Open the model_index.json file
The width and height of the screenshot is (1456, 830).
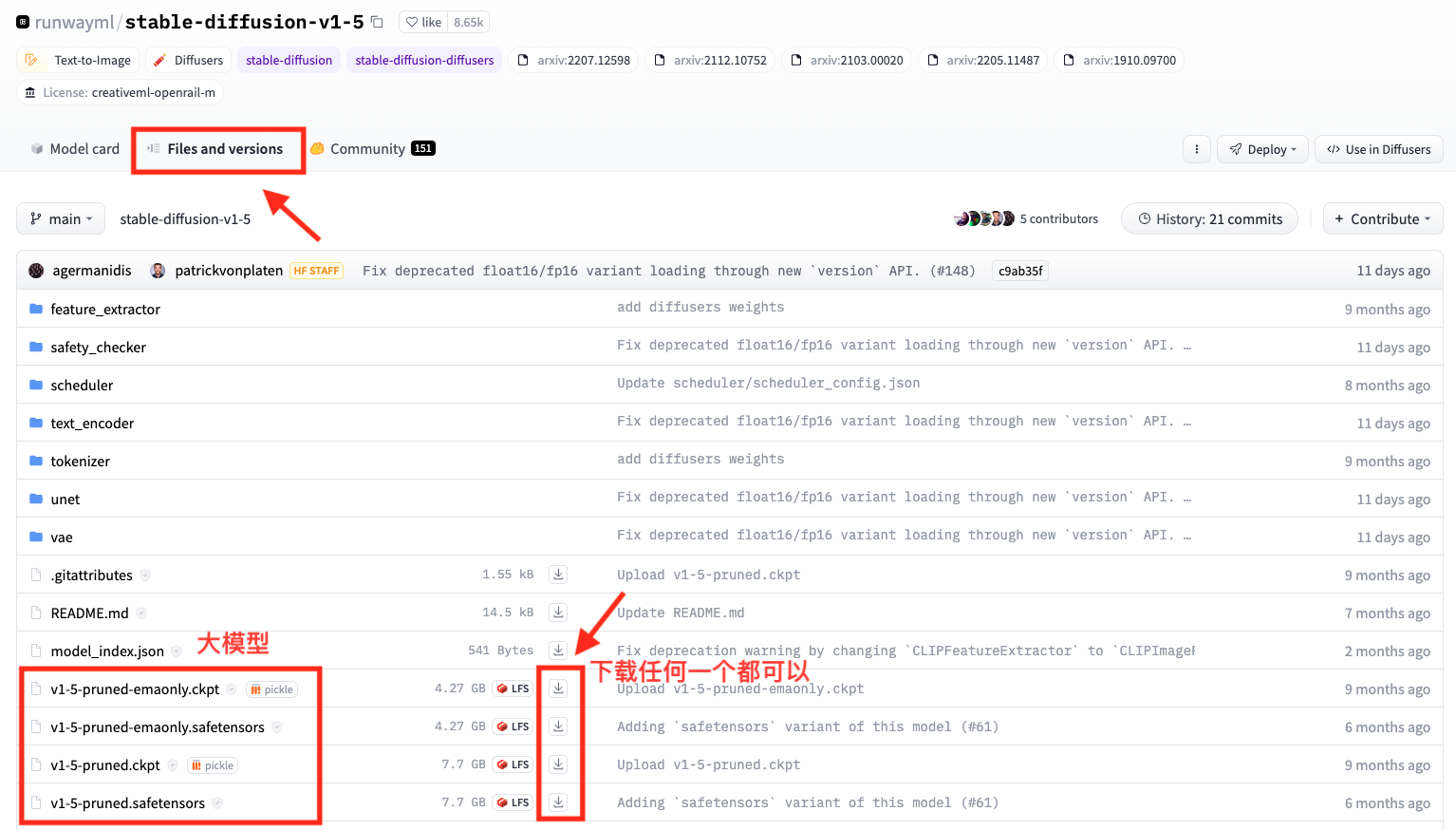[107, 651]
